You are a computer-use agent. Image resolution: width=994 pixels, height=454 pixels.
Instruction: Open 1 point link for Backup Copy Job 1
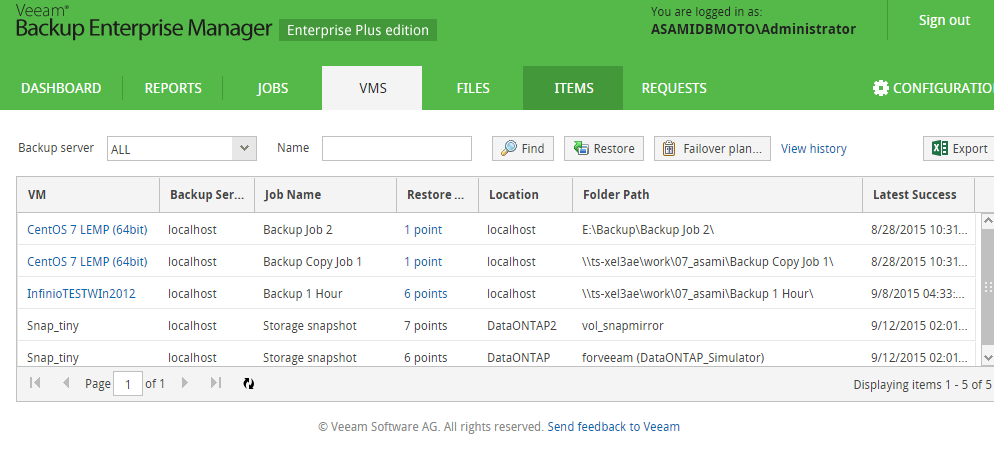point(423,261)
